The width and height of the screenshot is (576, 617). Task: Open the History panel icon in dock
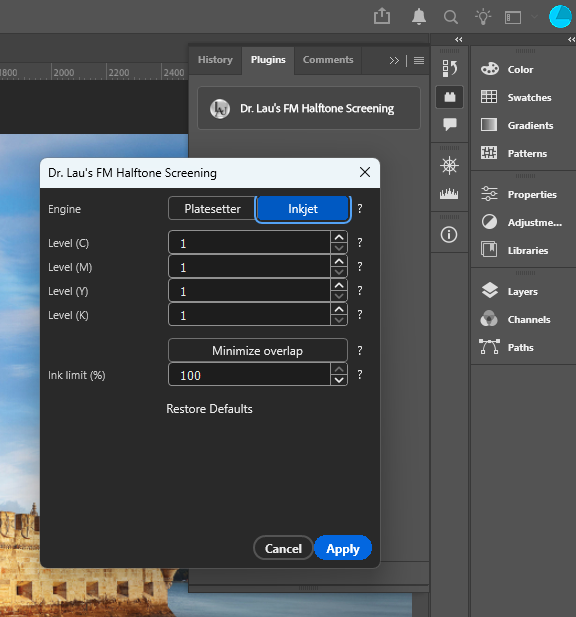point(449,68)
